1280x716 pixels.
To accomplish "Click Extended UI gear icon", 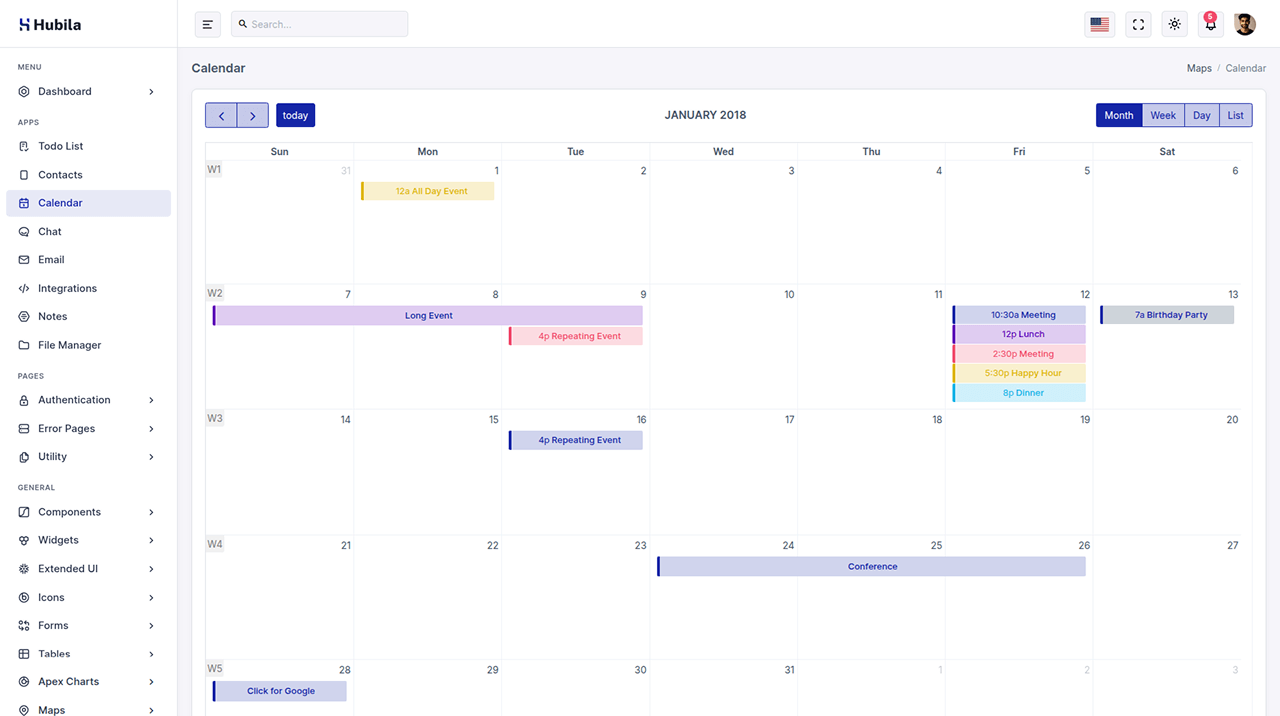I will pos(24,569).
